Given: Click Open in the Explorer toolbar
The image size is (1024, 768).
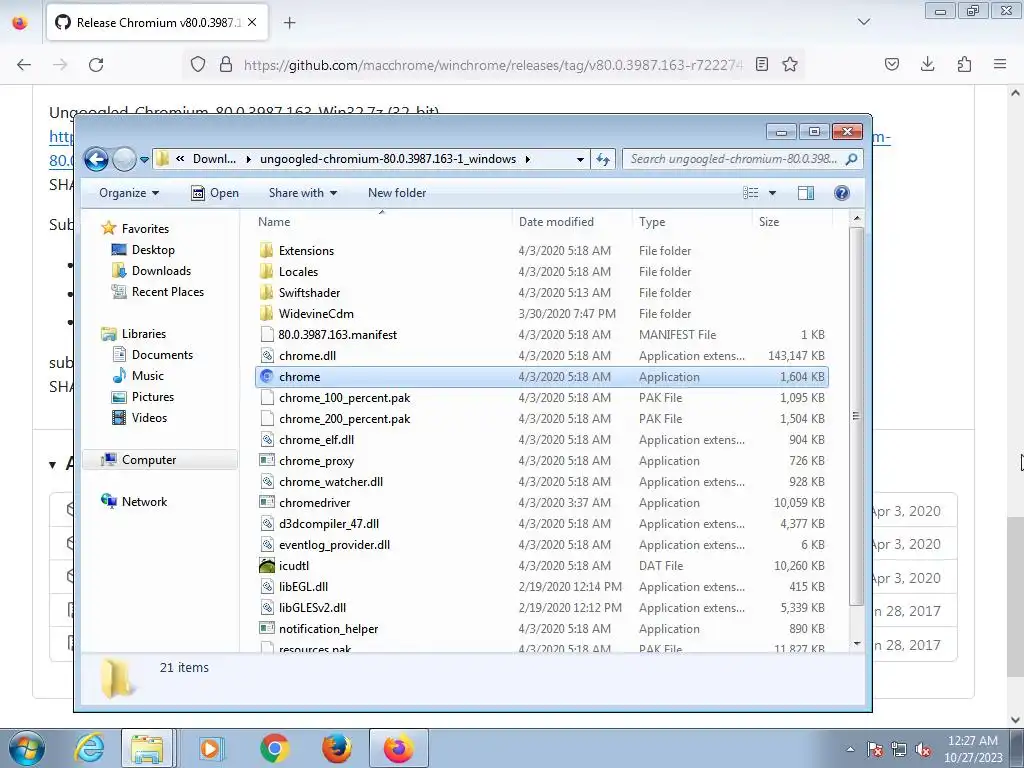Looking at the screenshot, I should tap(215, 193).
